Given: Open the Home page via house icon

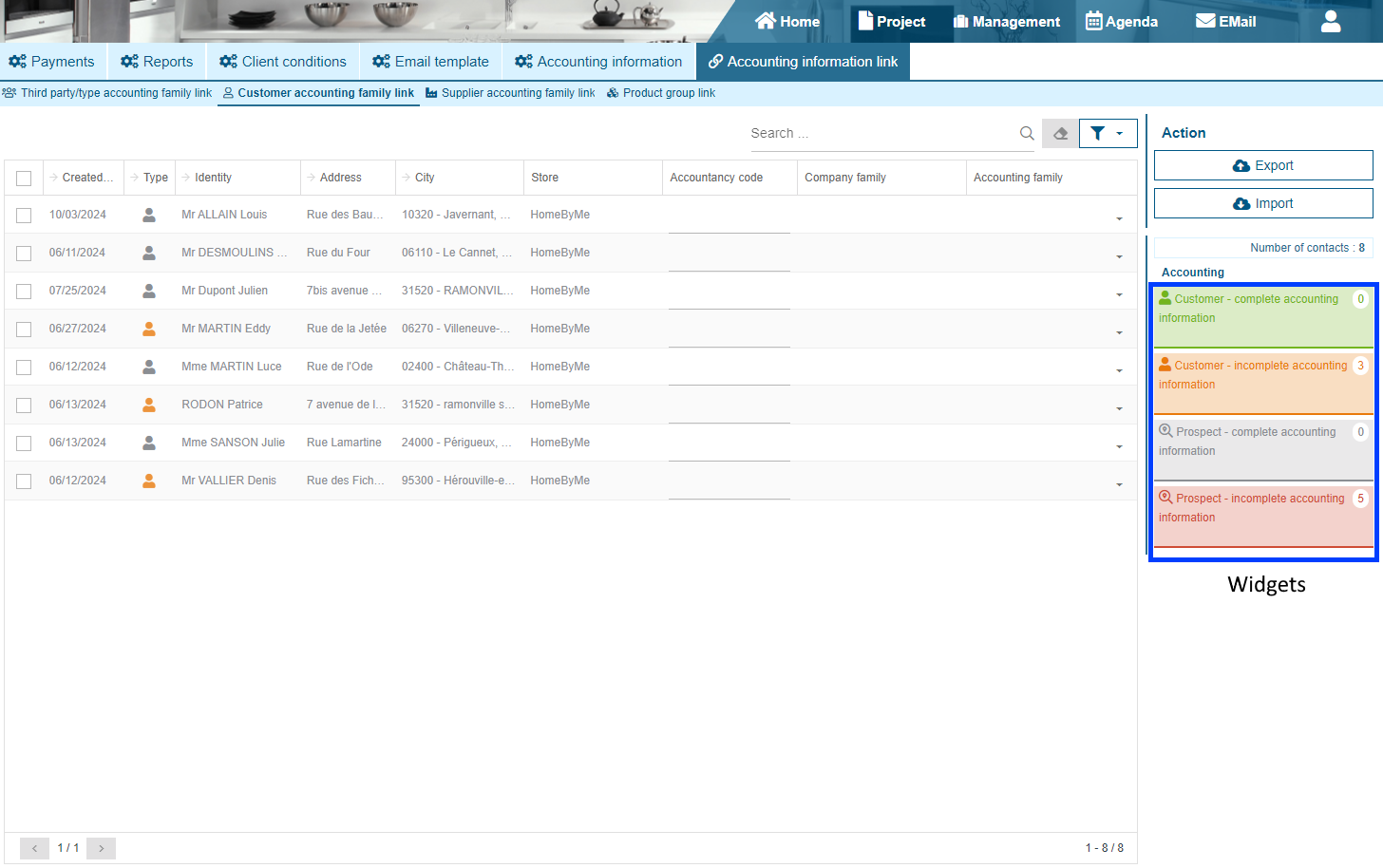Looking at the screenshot, I should 766,21.
